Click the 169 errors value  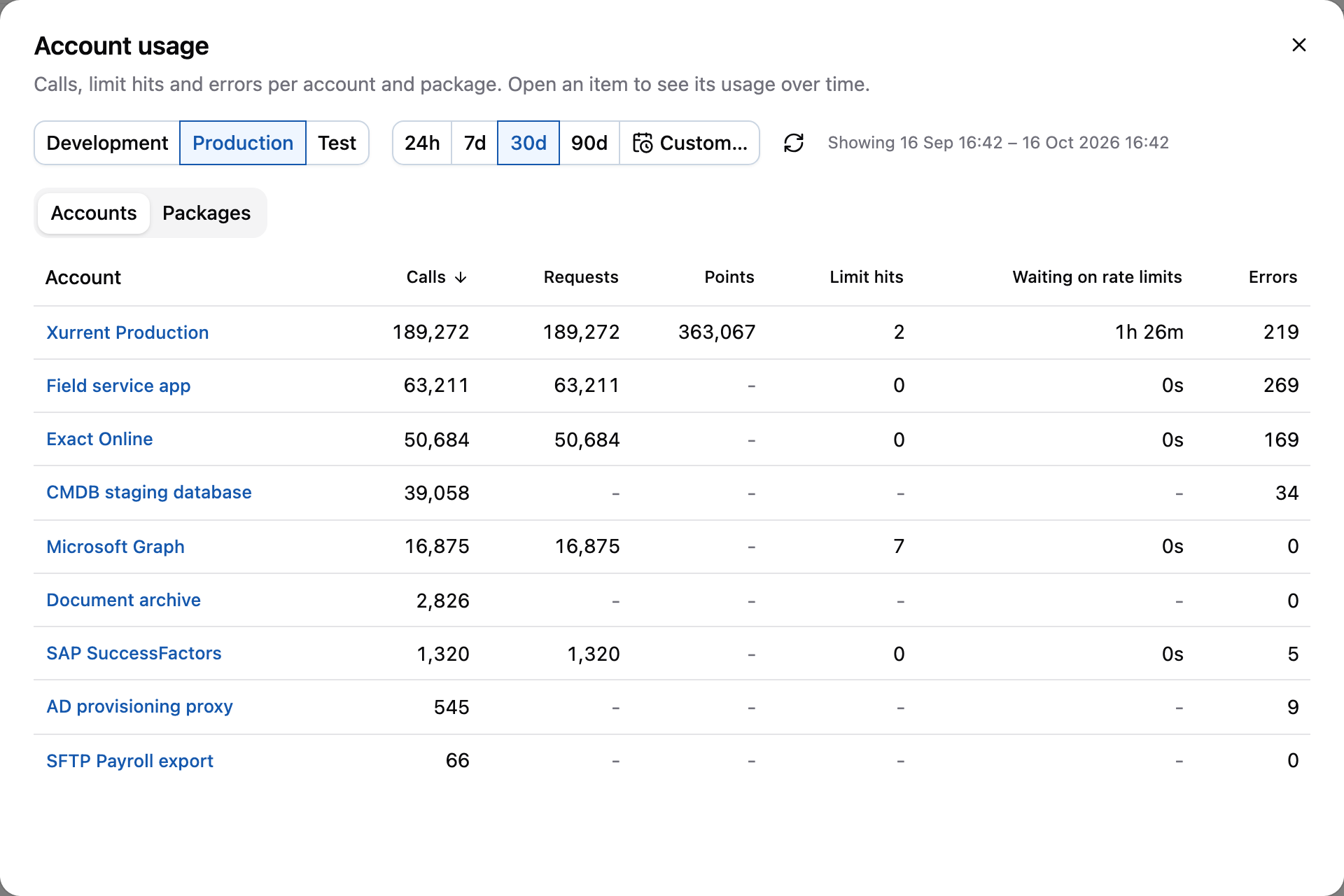point(1281,440)
